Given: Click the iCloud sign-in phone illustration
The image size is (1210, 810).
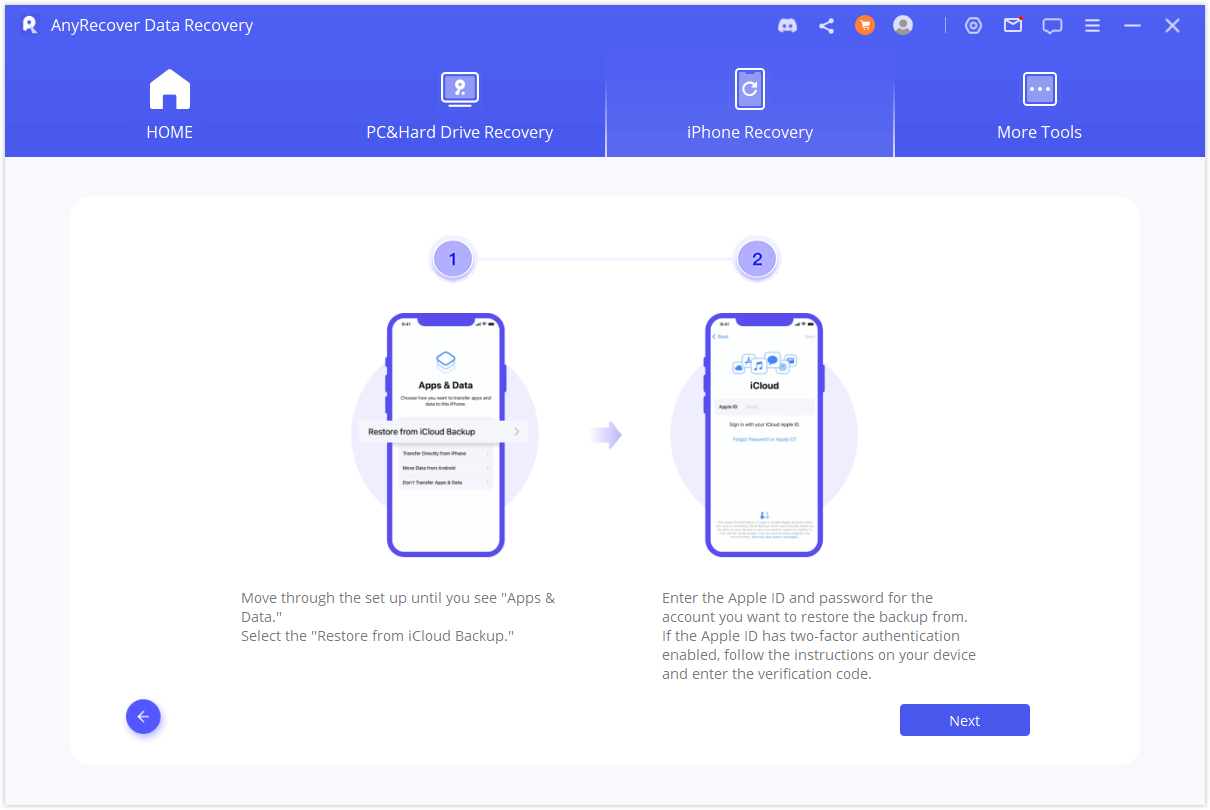Looking at the screenshot, I should pyautogui.click(x=764, y=435).
